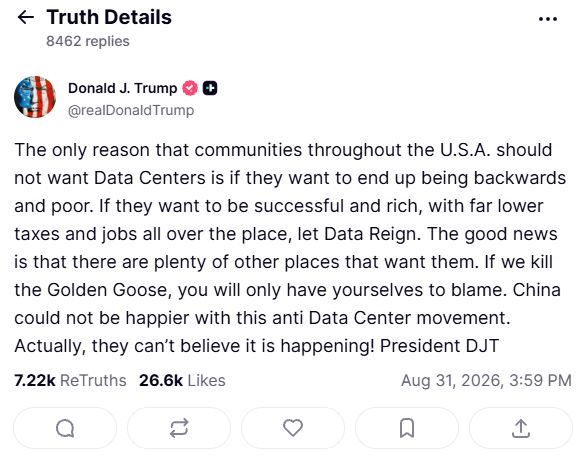Open the Donald J. Trump display name

[122, 88]
